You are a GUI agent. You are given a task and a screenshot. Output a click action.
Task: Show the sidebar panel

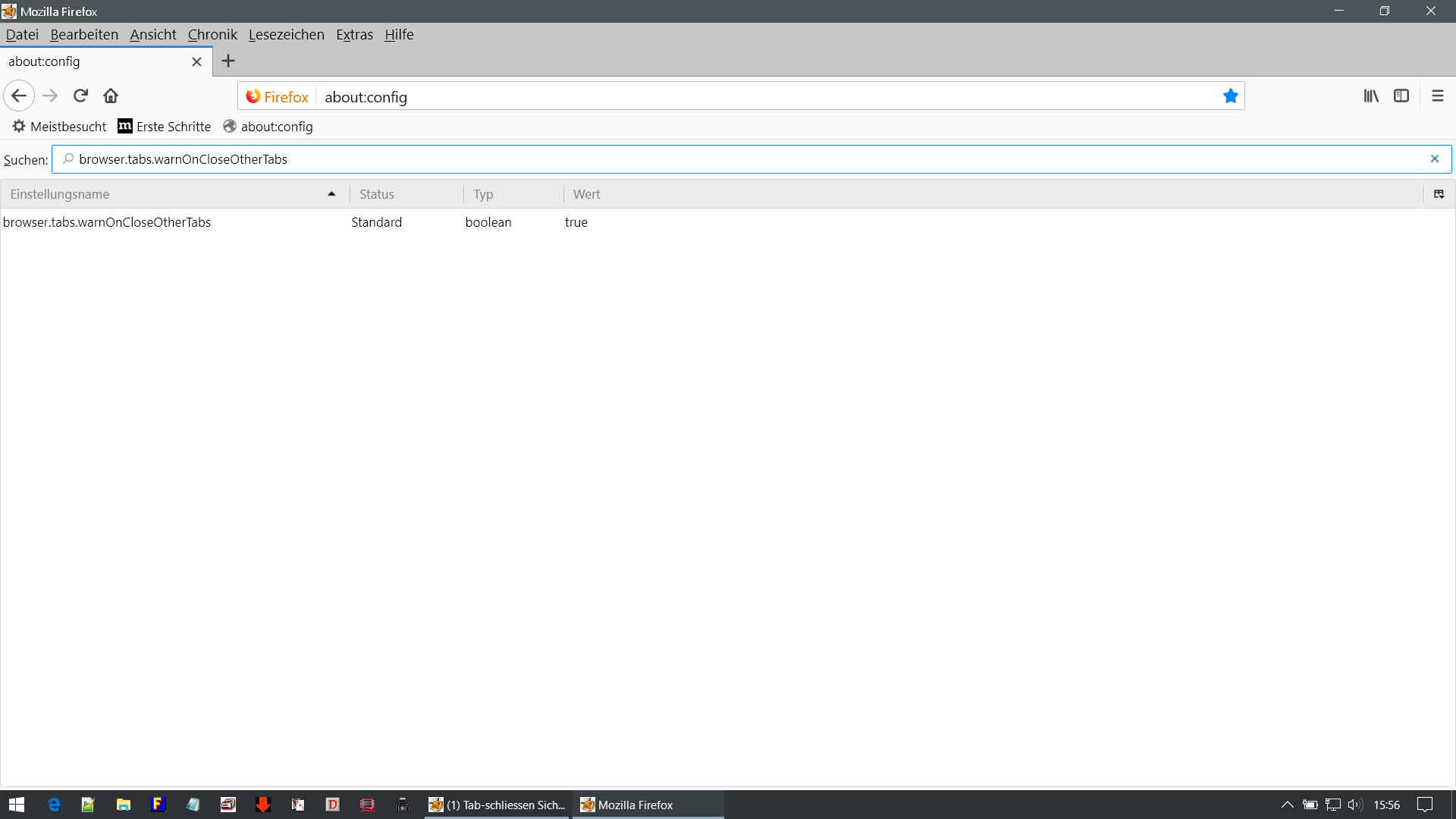(x=1401, y=96)
